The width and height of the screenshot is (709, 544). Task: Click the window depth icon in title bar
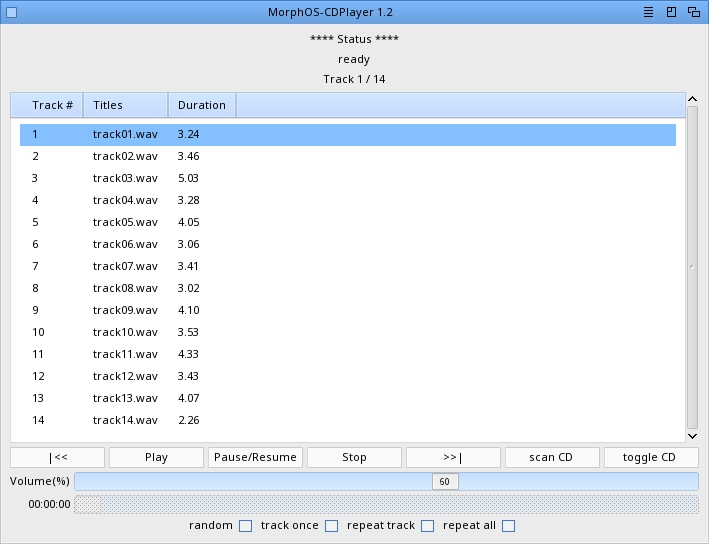pyautogui.click(x=694, y=12)
